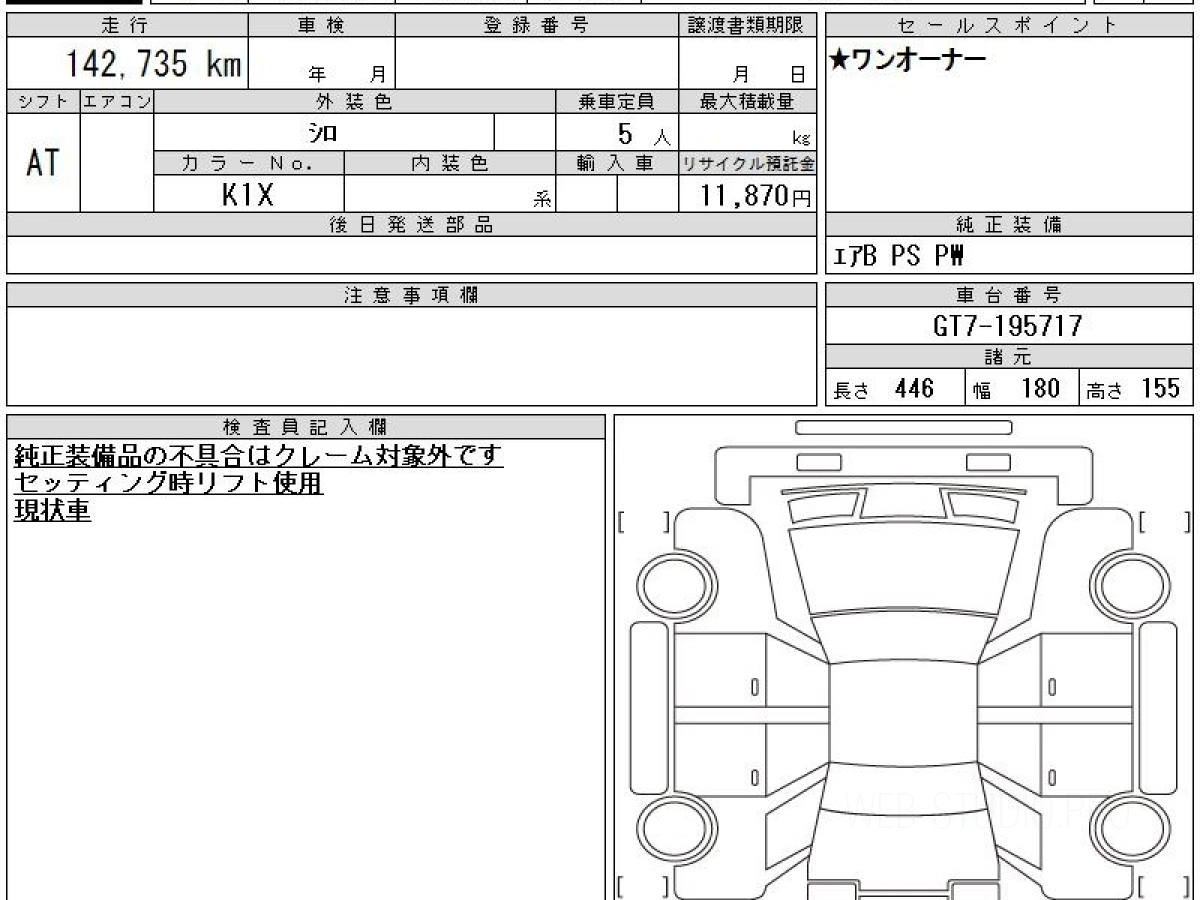Click the ★ワンオーナー sales point

(x=907, y=59)
